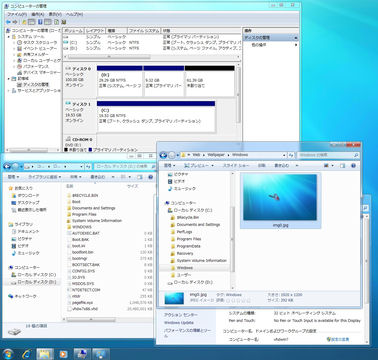
Task: Click search box in Wallpaper Explorer window
Action: [x=328, y=155]
